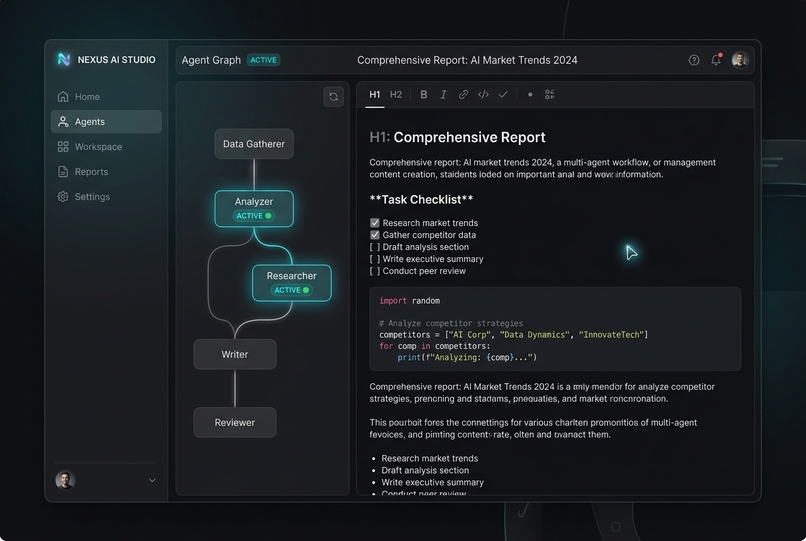This screenshot has width=806, height=541.
Task: Click the Home house icon
Action: [x=63, y=97]
